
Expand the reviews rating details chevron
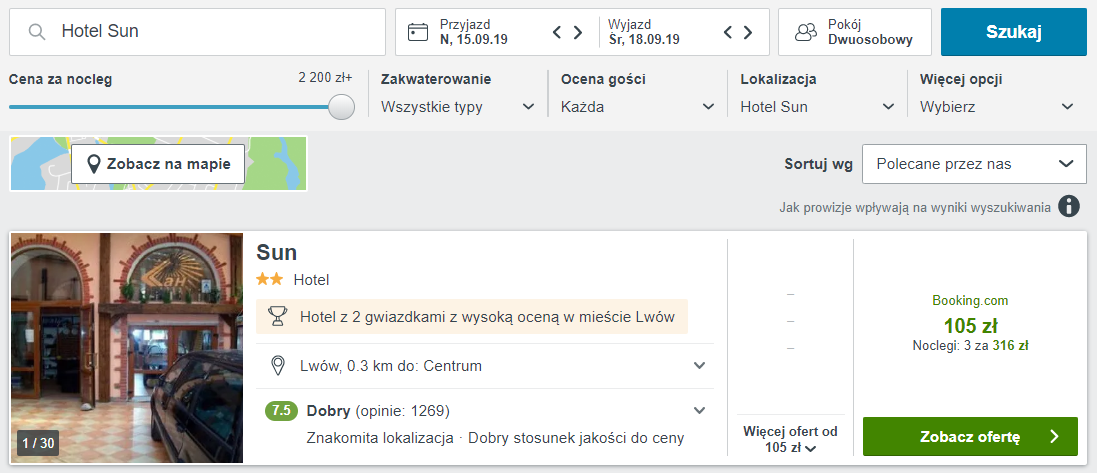point(700,410)
